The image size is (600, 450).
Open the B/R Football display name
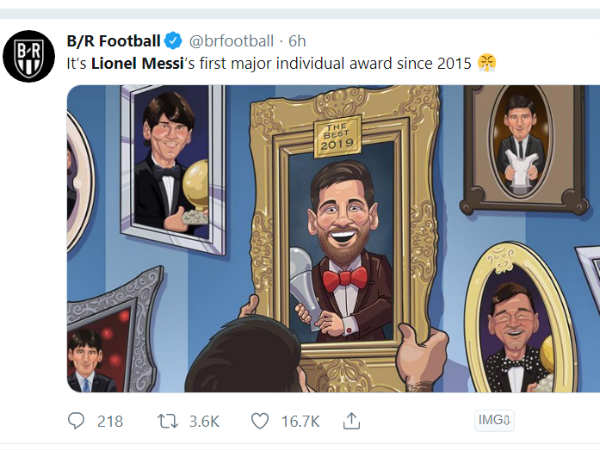tap(113, 41)
